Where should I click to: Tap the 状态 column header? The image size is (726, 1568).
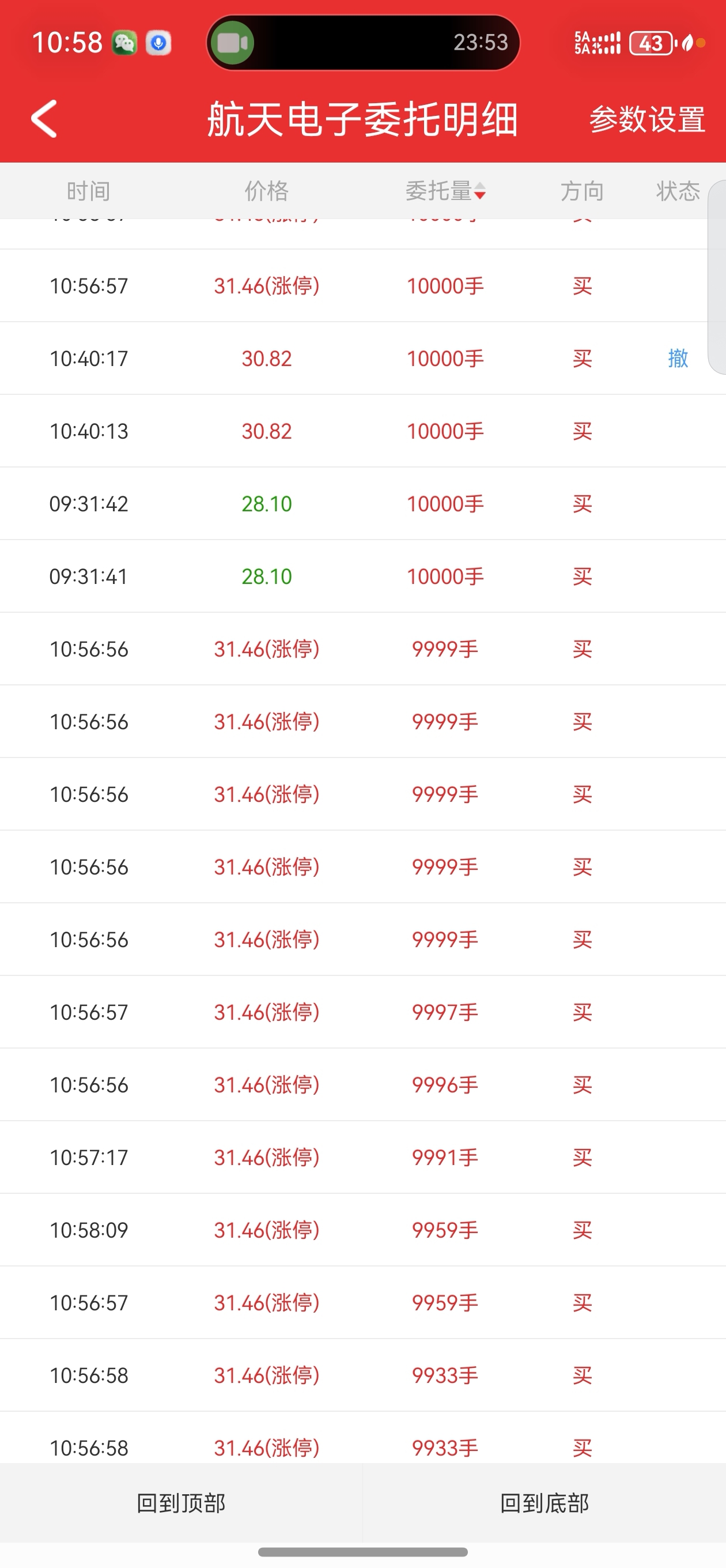(678, 191)
